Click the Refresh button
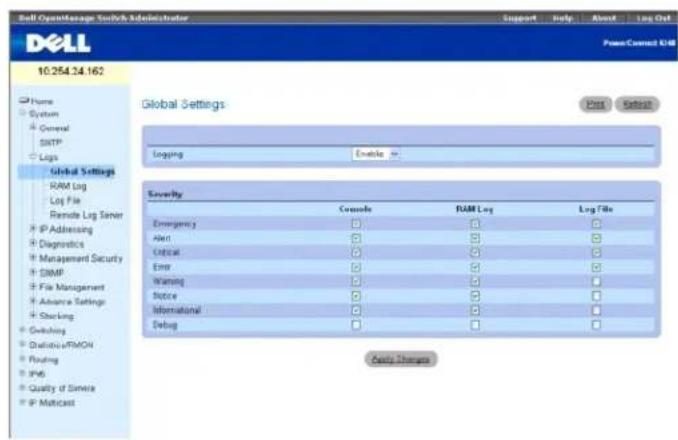678x440 pixels. click(x=637, y=104)
